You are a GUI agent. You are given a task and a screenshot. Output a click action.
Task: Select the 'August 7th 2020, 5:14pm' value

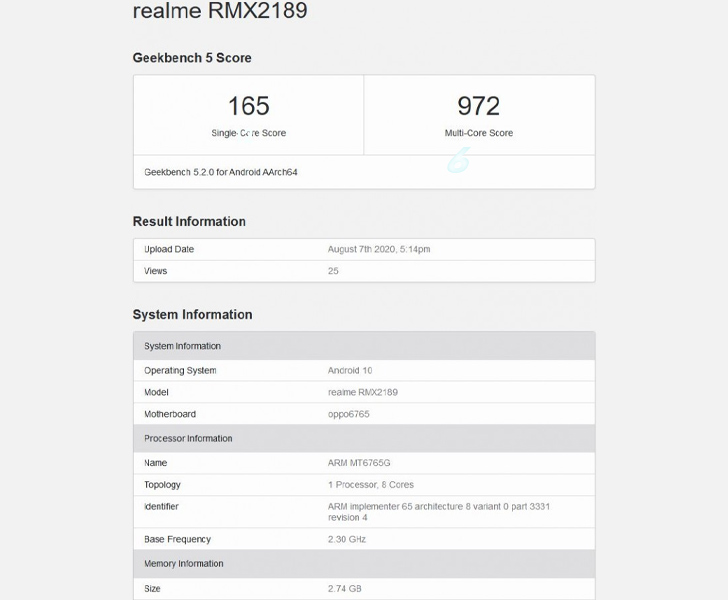(x=379, y=249)
